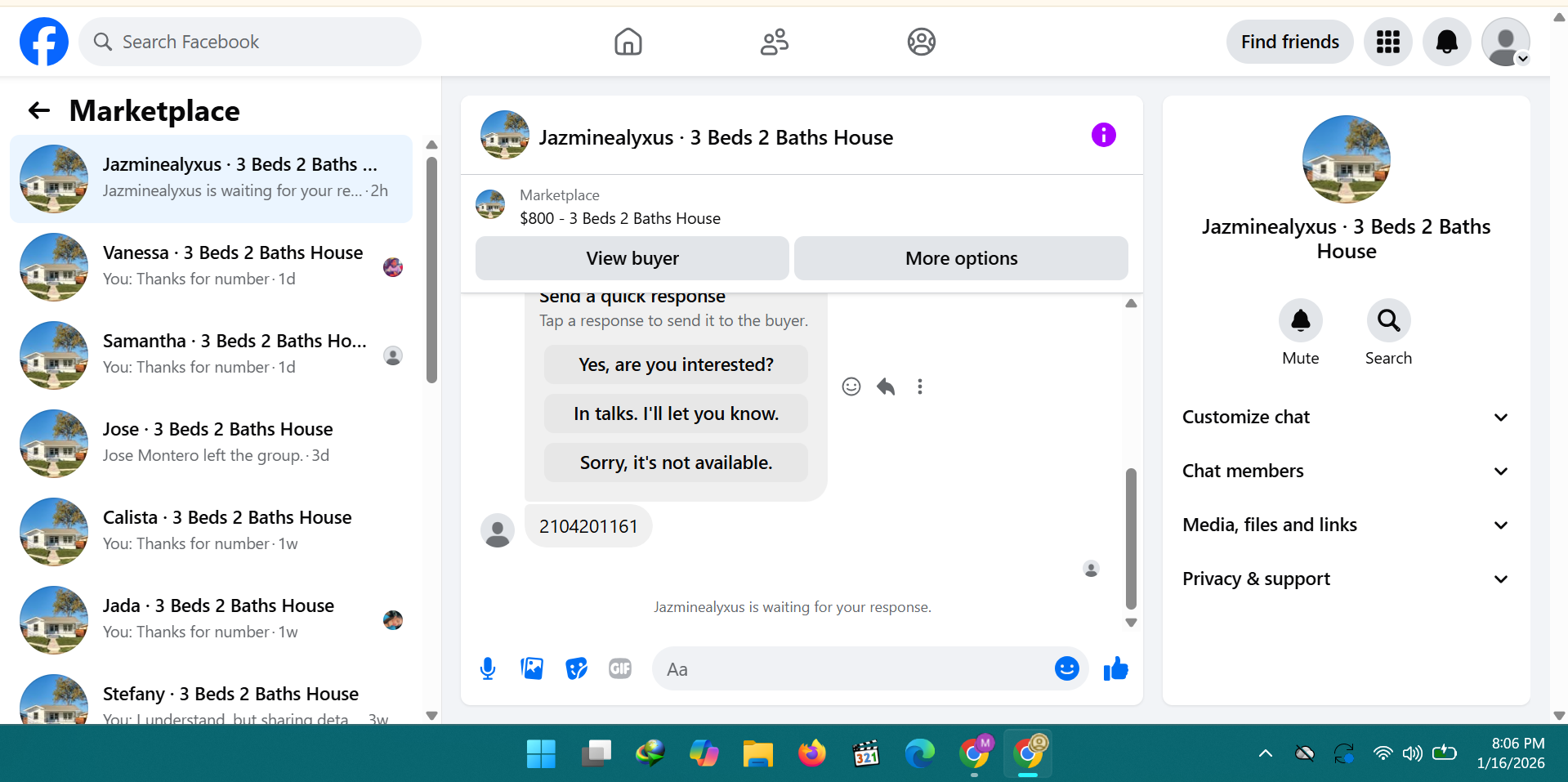Mute this conversation with bell icon
This screenshot has width=1568, height=782.
pos(1300,320)
